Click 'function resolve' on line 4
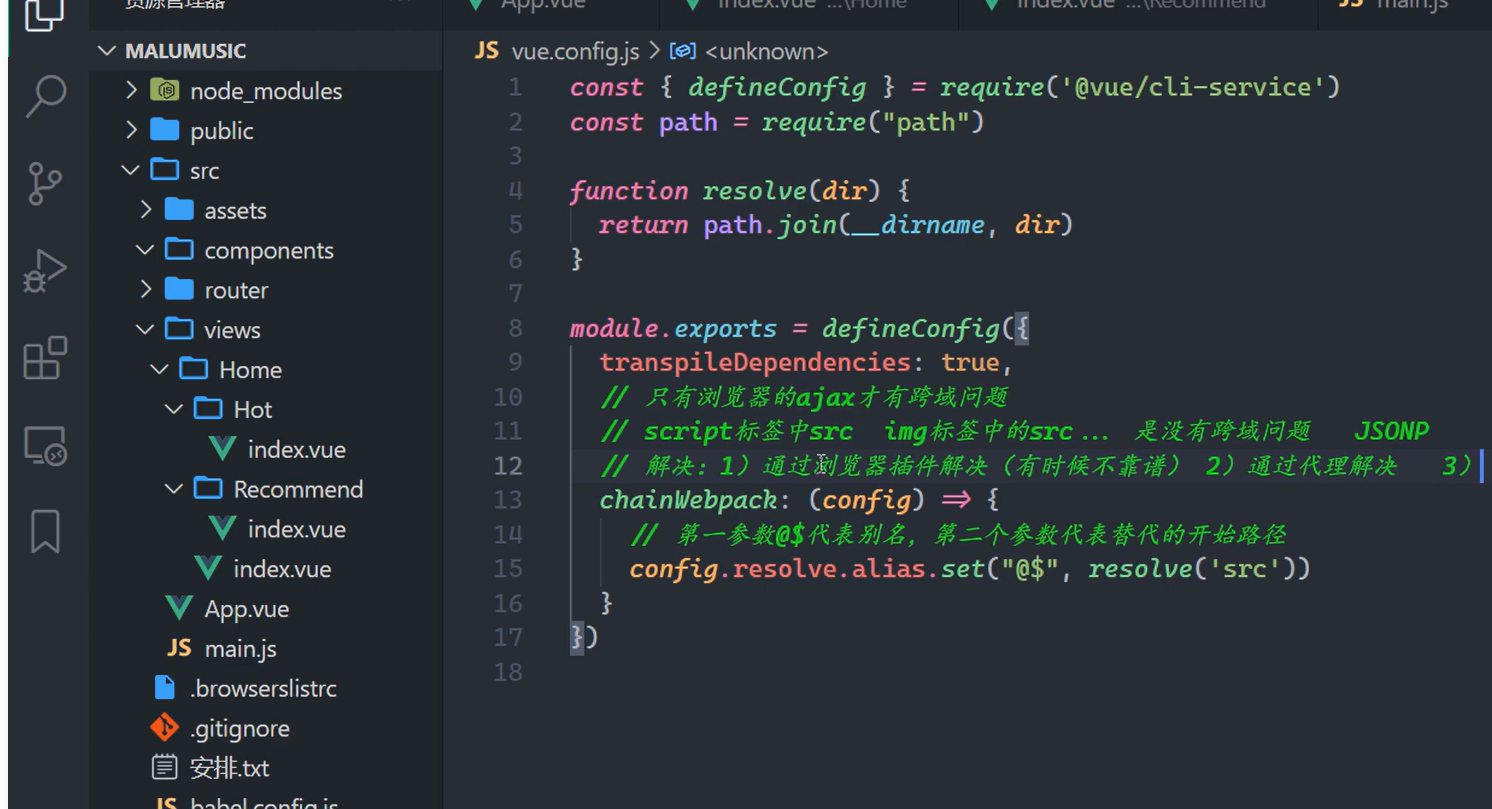The height and width of the screenshot is (809, 1492). pyautogui.click(x=687, y=191)
